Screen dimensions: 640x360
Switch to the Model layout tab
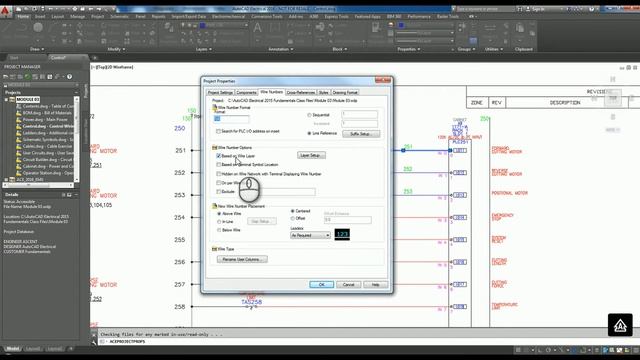pyautogui.click(x=13, y=349)
